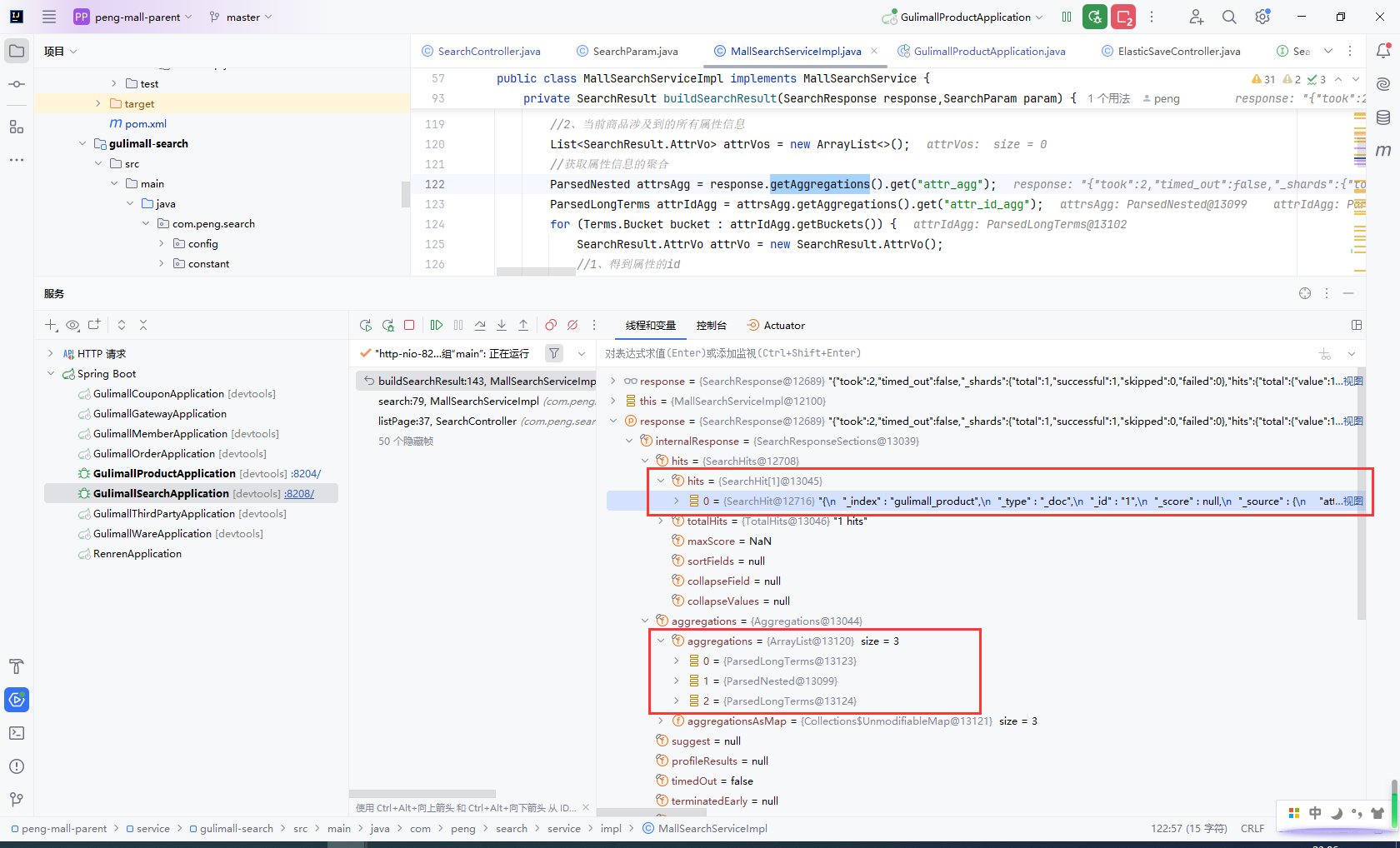This screenshot has width=1400, height=848.
Task: Open peng-mall-parent project dropdown
Action: 133,17
